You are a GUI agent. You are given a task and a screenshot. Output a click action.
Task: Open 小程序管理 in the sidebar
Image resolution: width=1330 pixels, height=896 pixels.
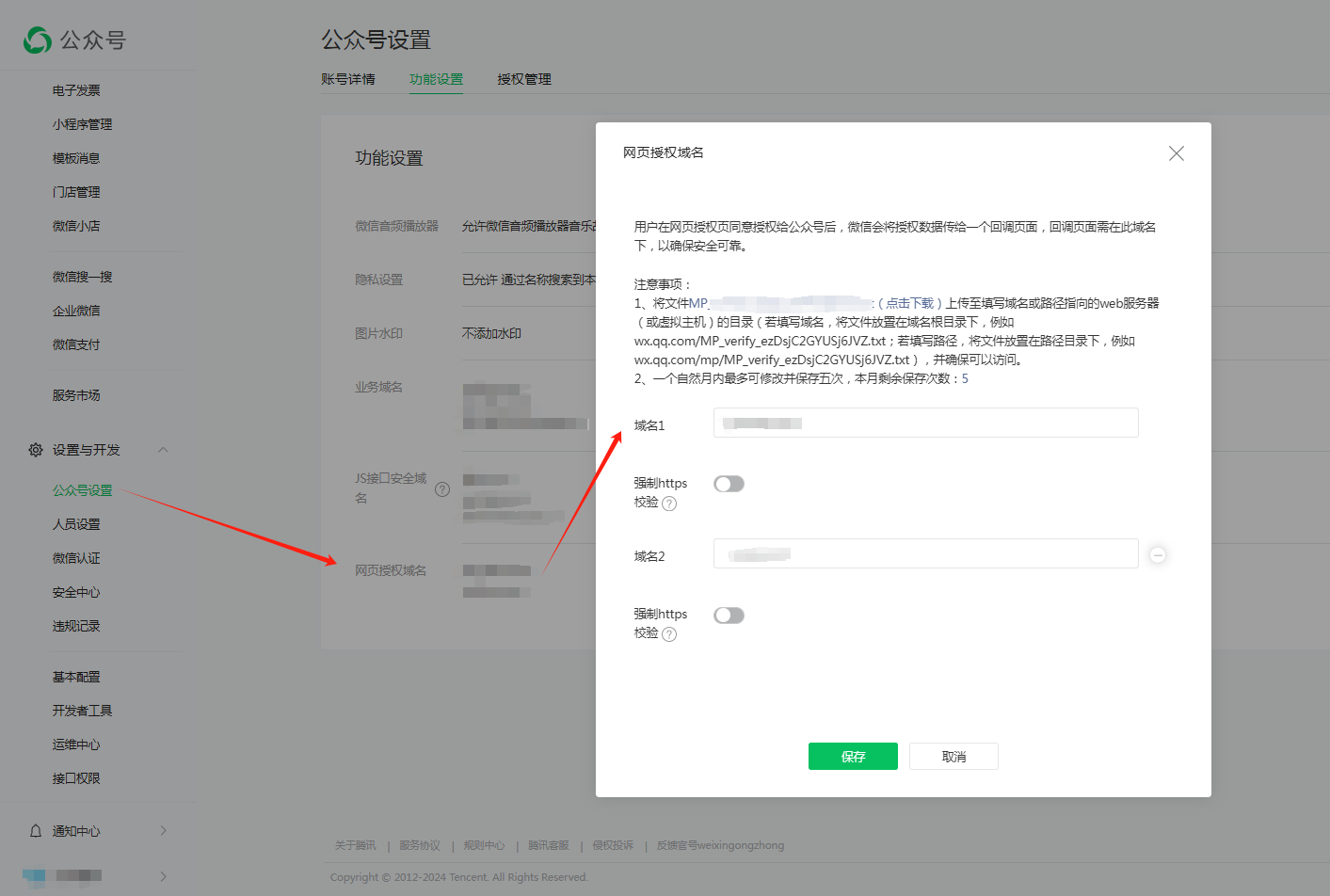[82, 124]
